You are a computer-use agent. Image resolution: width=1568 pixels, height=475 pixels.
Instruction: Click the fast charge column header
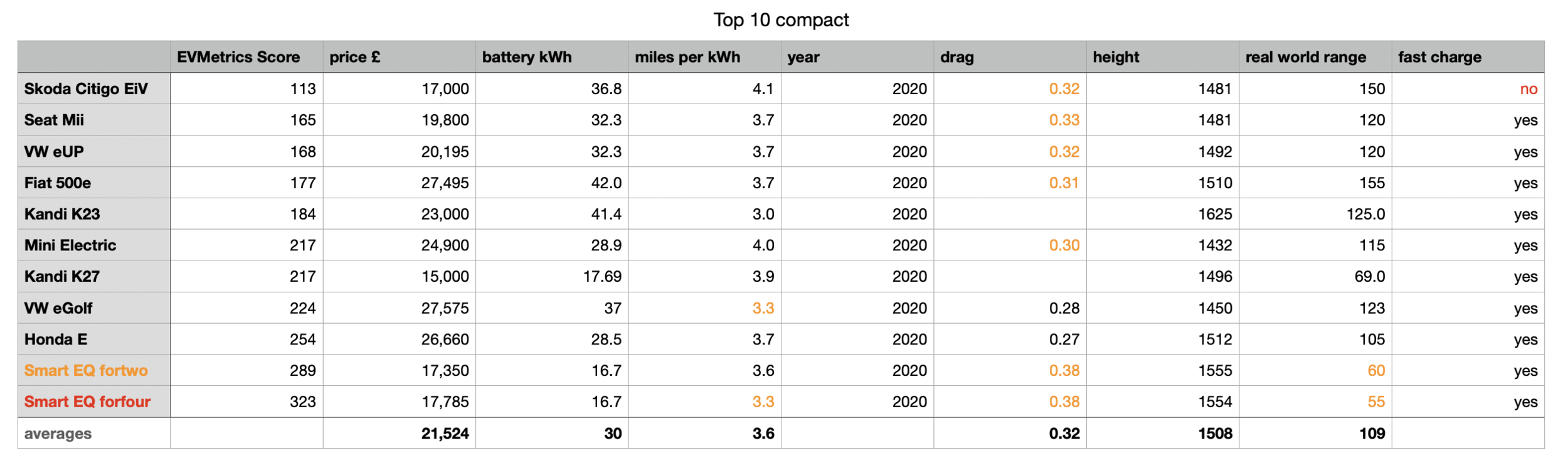click(1439, 57)
